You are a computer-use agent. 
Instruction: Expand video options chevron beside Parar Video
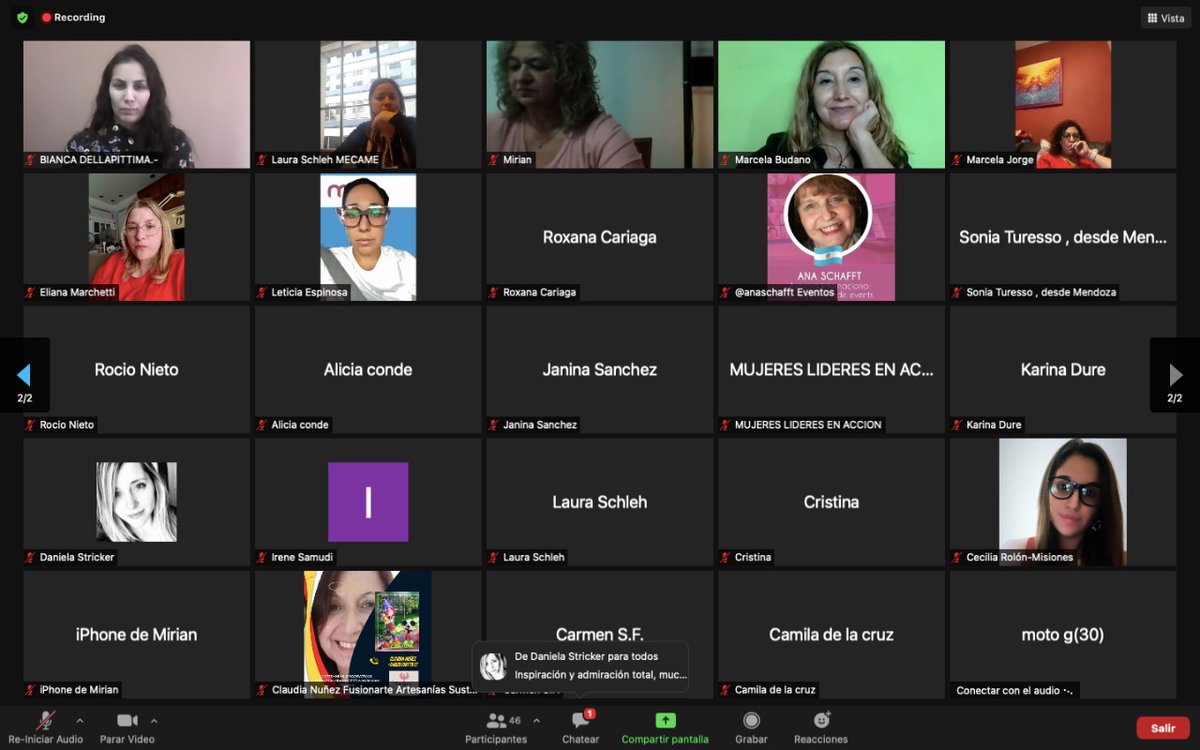pos(154,720)
